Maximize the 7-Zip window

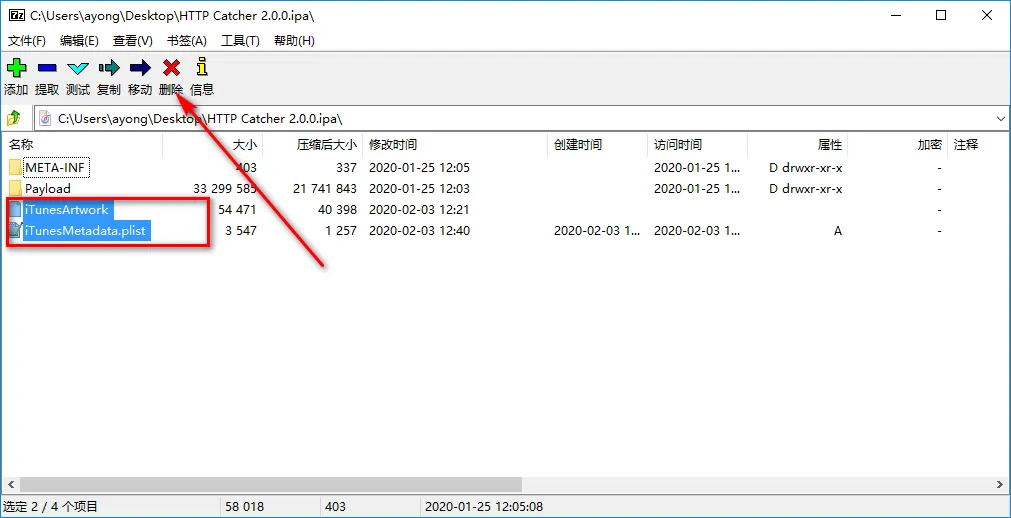(941, 15)
